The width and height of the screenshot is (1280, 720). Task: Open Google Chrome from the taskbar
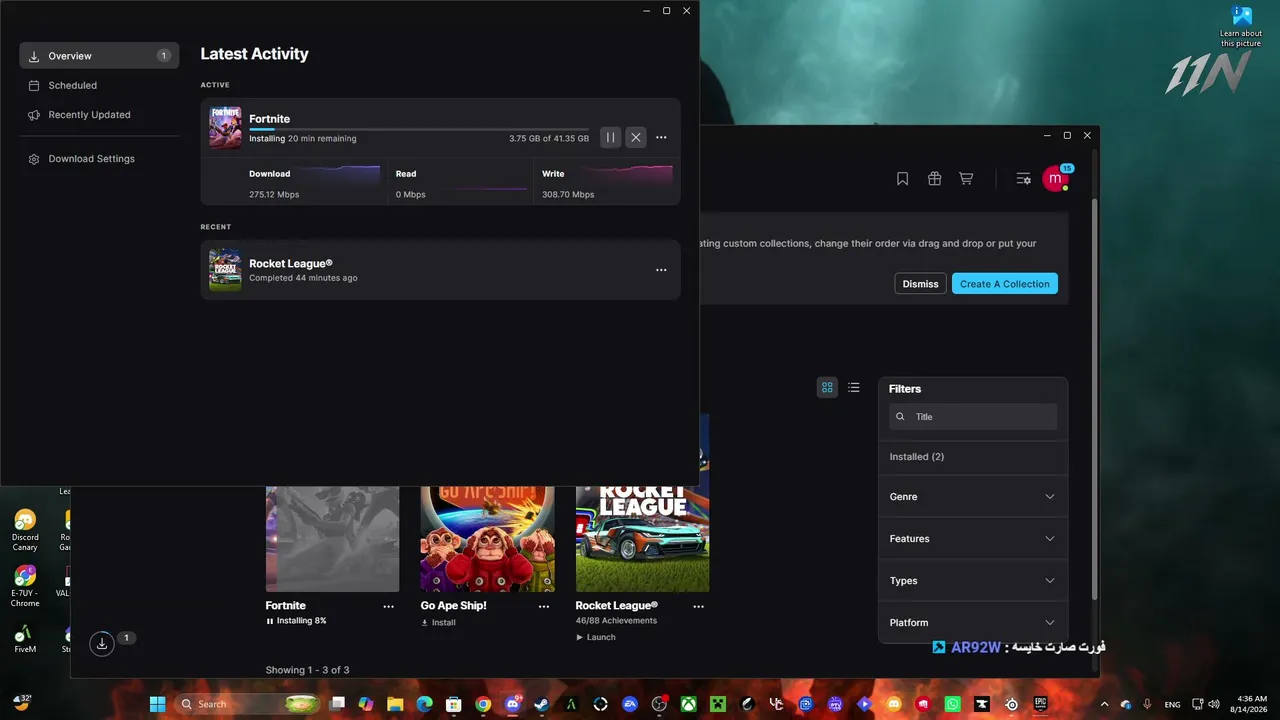(483, 704)
